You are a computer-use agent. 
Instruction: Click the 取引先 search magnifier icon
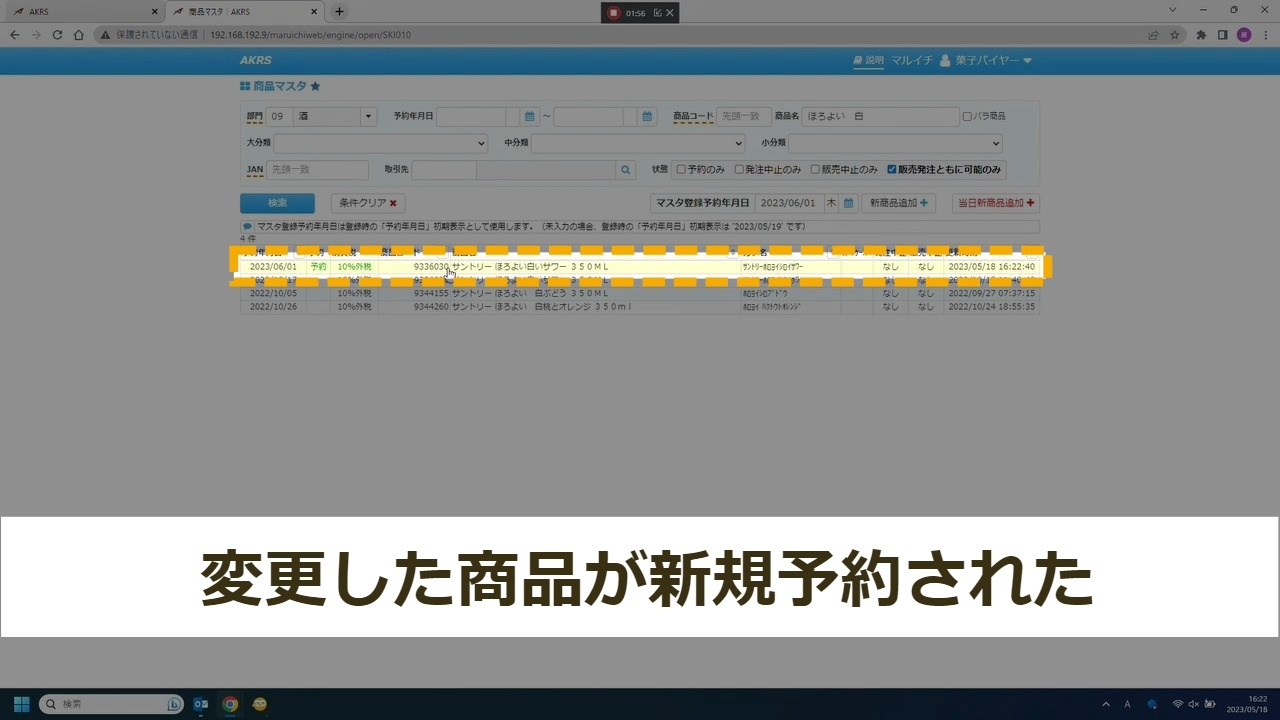coord(626,170)
